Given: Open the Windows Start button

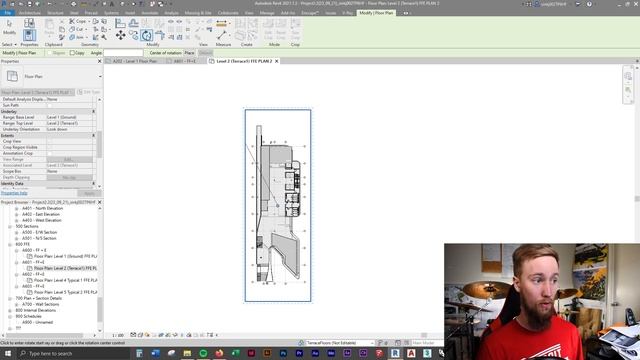Looking at the screenshot, I should (8, 353).
